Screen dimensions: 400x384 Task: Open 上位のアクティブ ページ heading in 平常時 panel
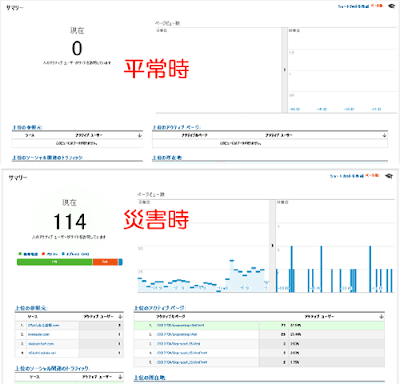coord(177,127)
